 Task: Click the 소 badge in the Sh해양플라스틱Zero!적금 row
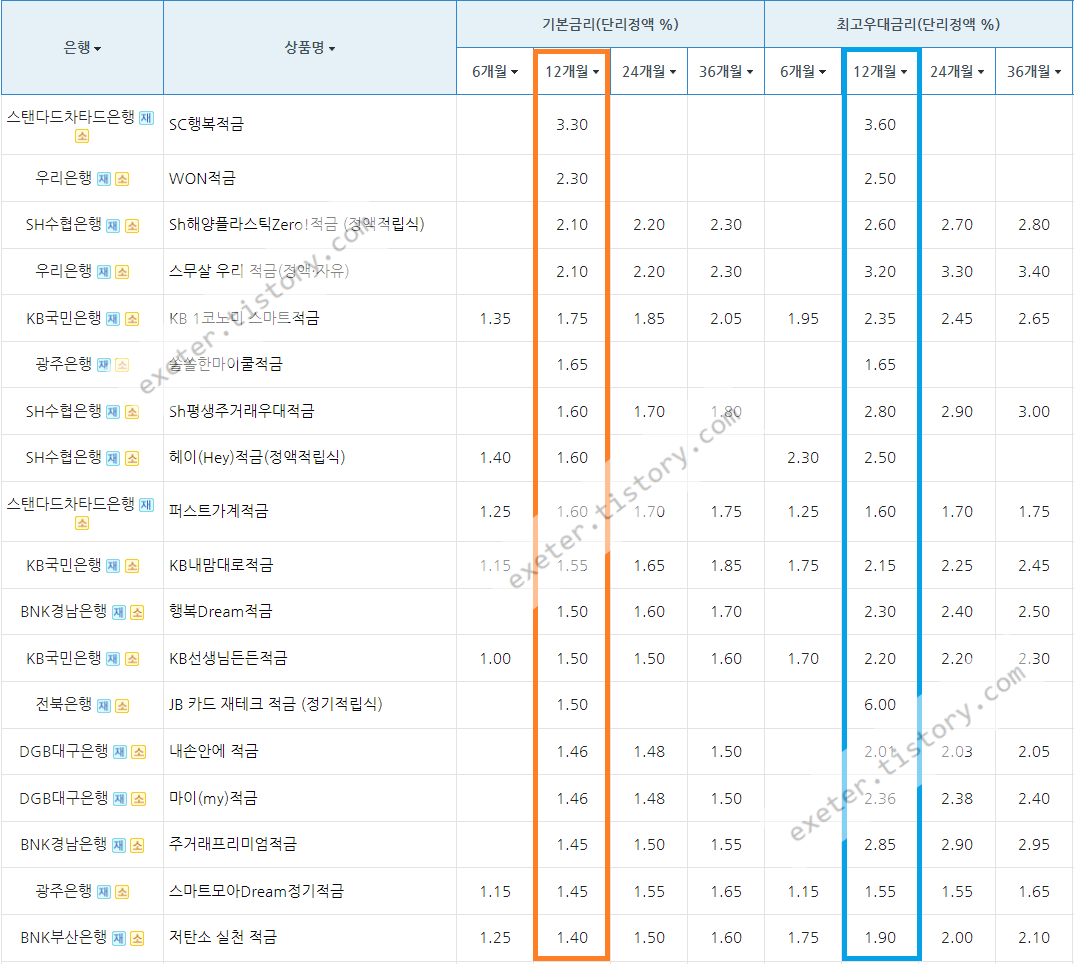coord(132,225)
